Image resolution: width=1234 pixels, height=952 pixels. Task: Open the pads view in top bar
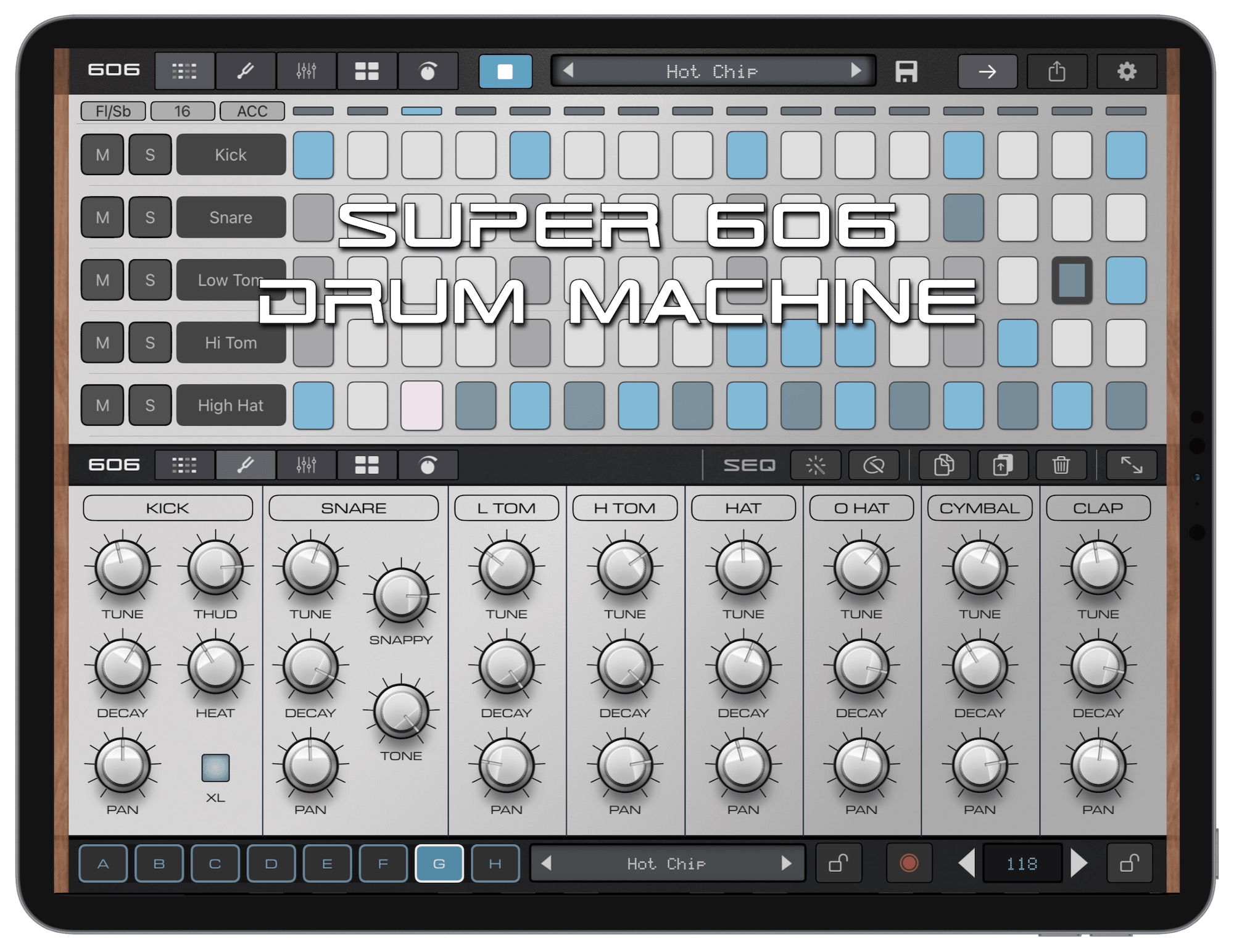366,71
